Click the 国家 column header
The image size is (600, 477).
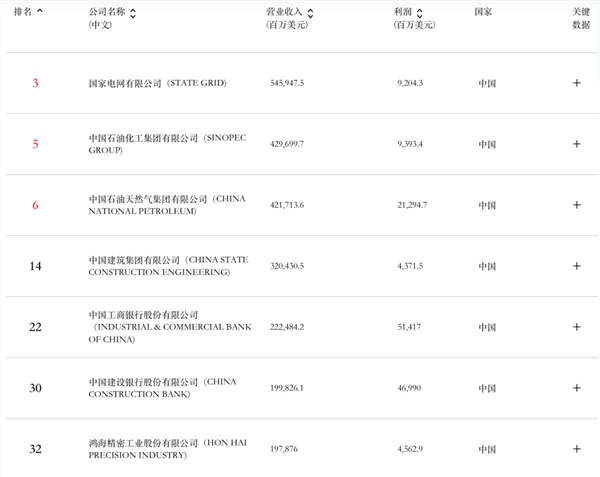[483, 12]
